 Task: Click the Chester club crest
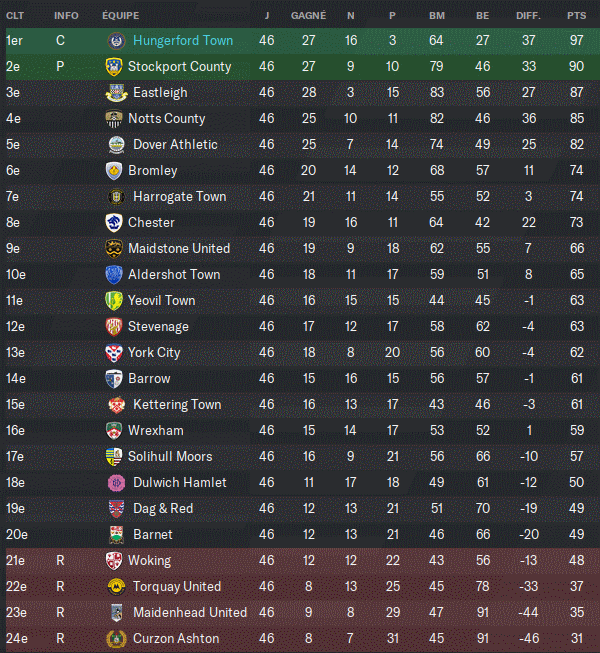coord(113,223)
